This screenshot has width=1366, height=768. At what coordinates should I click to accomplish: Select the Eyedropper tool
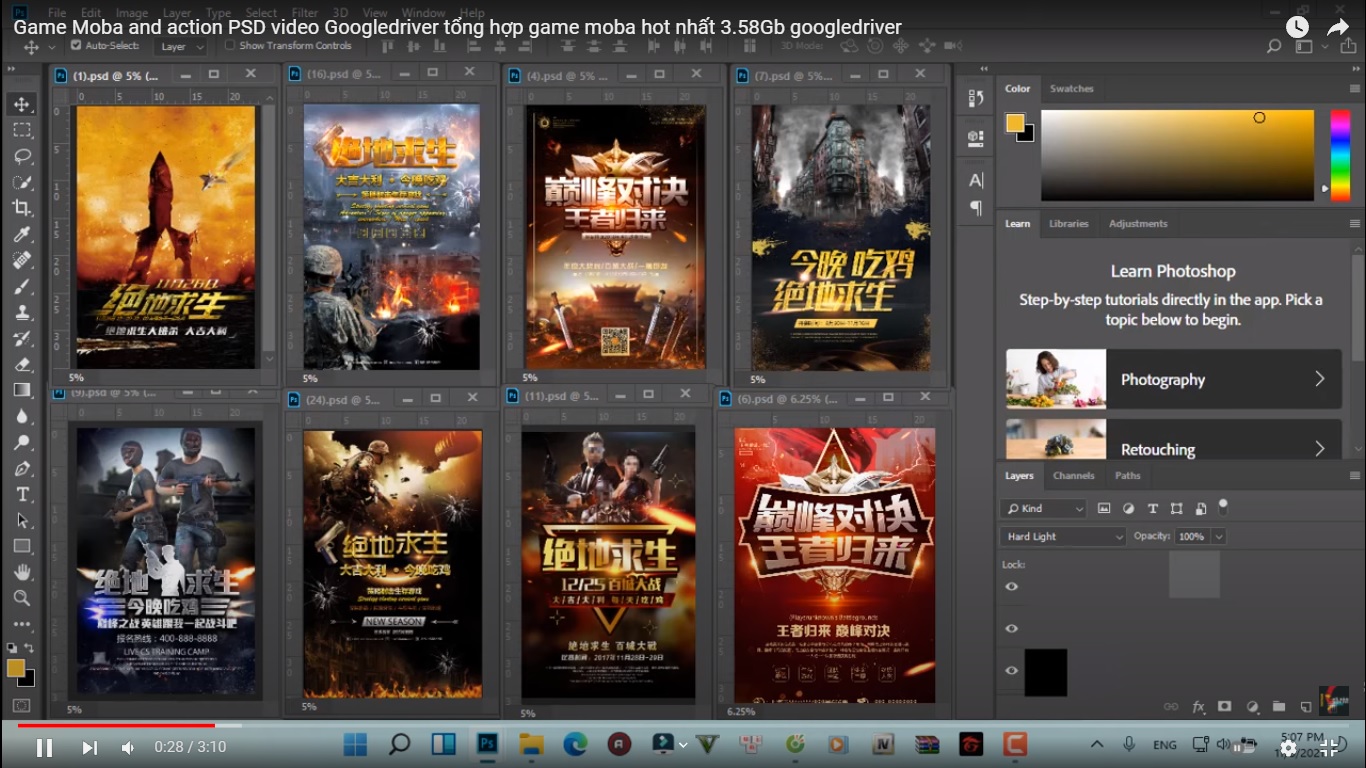[22, 234]
